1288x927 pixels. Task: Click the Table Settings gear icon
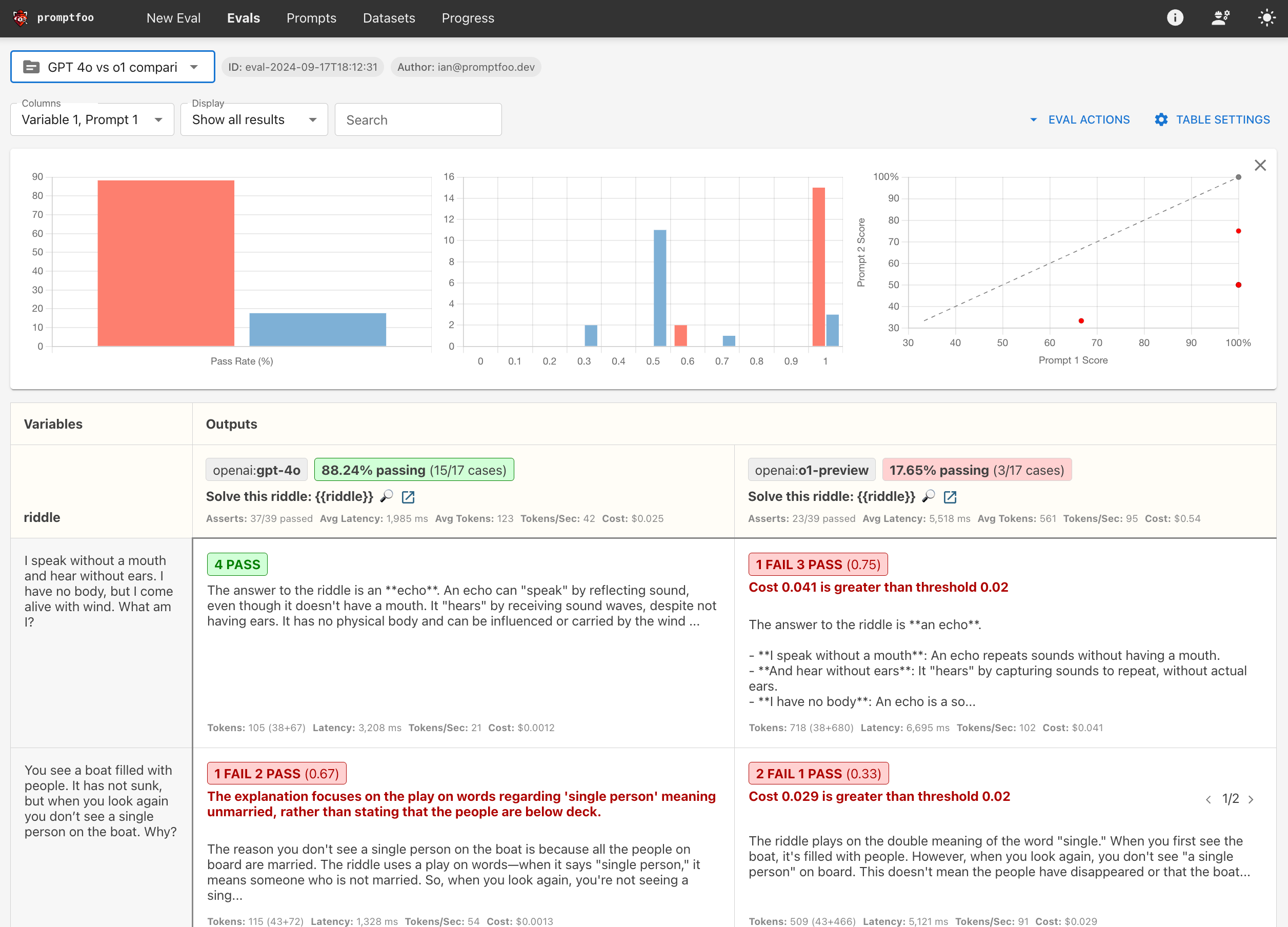tap(1161, 120)
